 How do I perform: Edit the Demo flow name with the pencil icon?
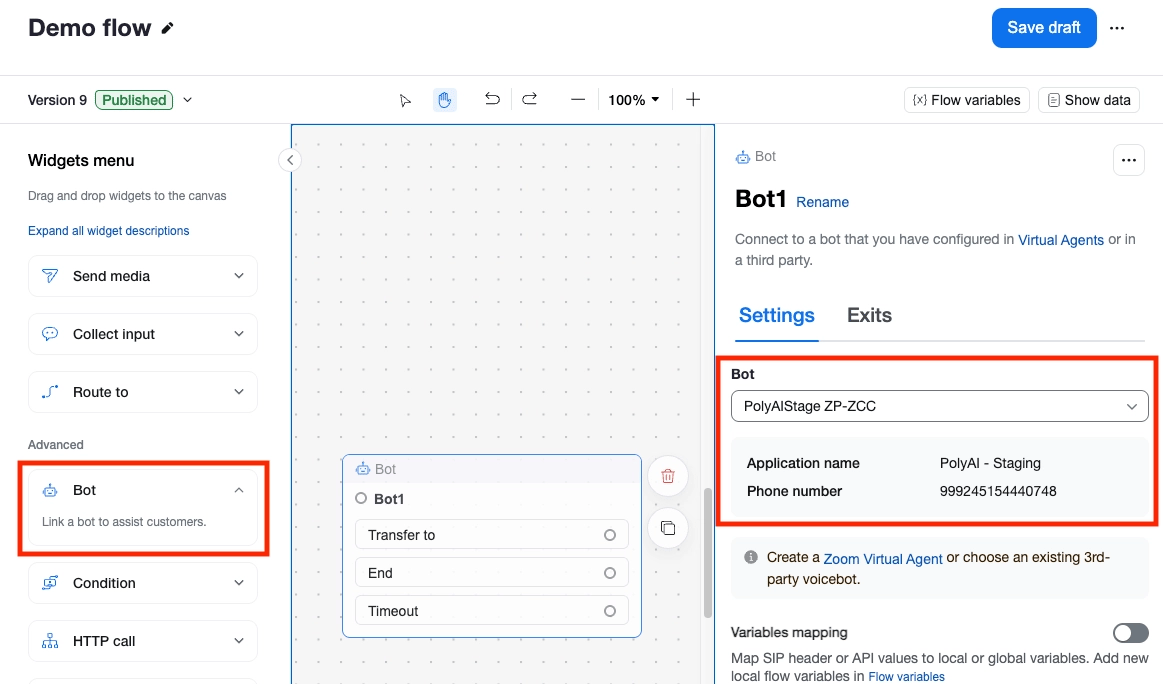point(168,28)
